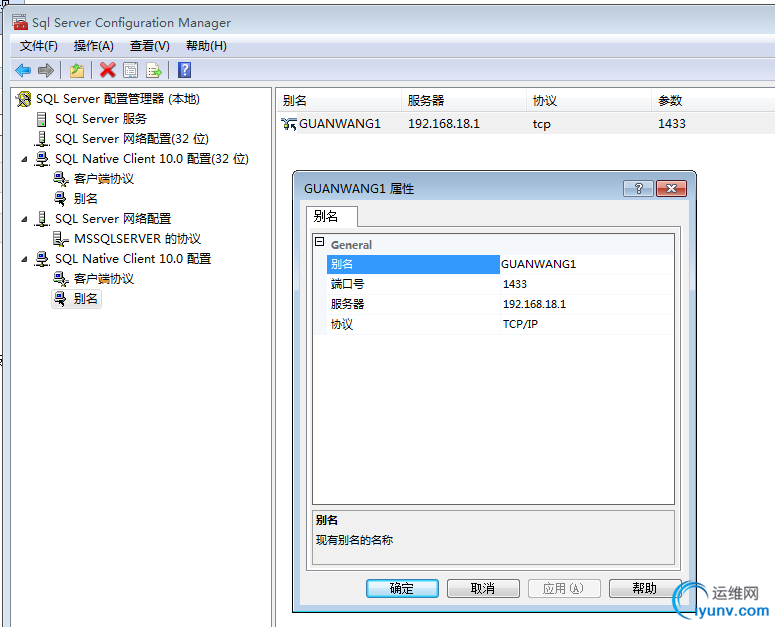Click the 应用(A) button
The height and width of the screenshot is (627, 775).
click(564, 588)
